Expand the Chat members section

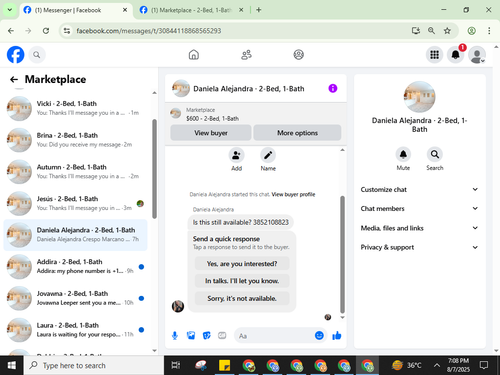click(x=419, y=209)
